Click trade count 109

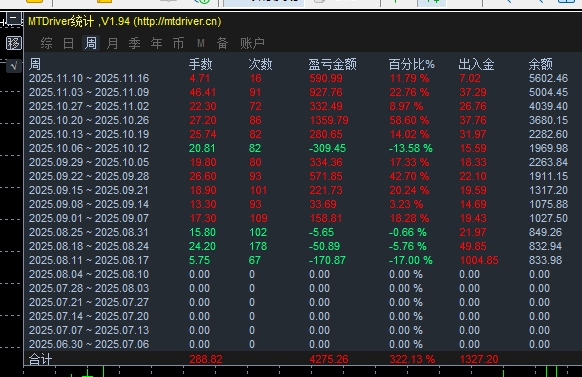coord(258,218)
